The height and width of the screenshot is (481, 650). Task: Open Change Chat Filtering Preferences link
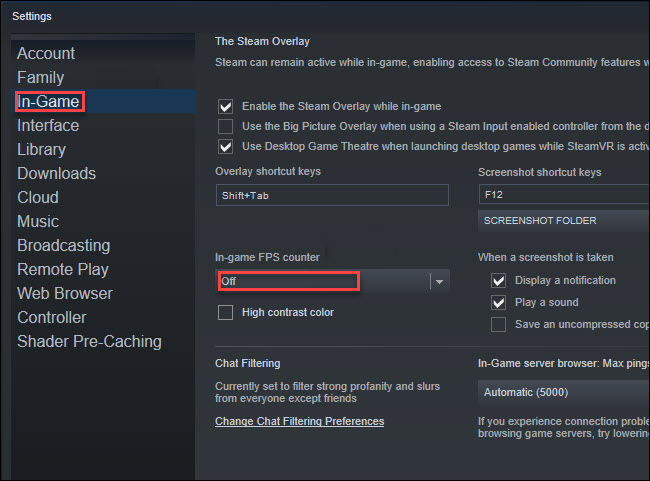click(x=299, y=421)
